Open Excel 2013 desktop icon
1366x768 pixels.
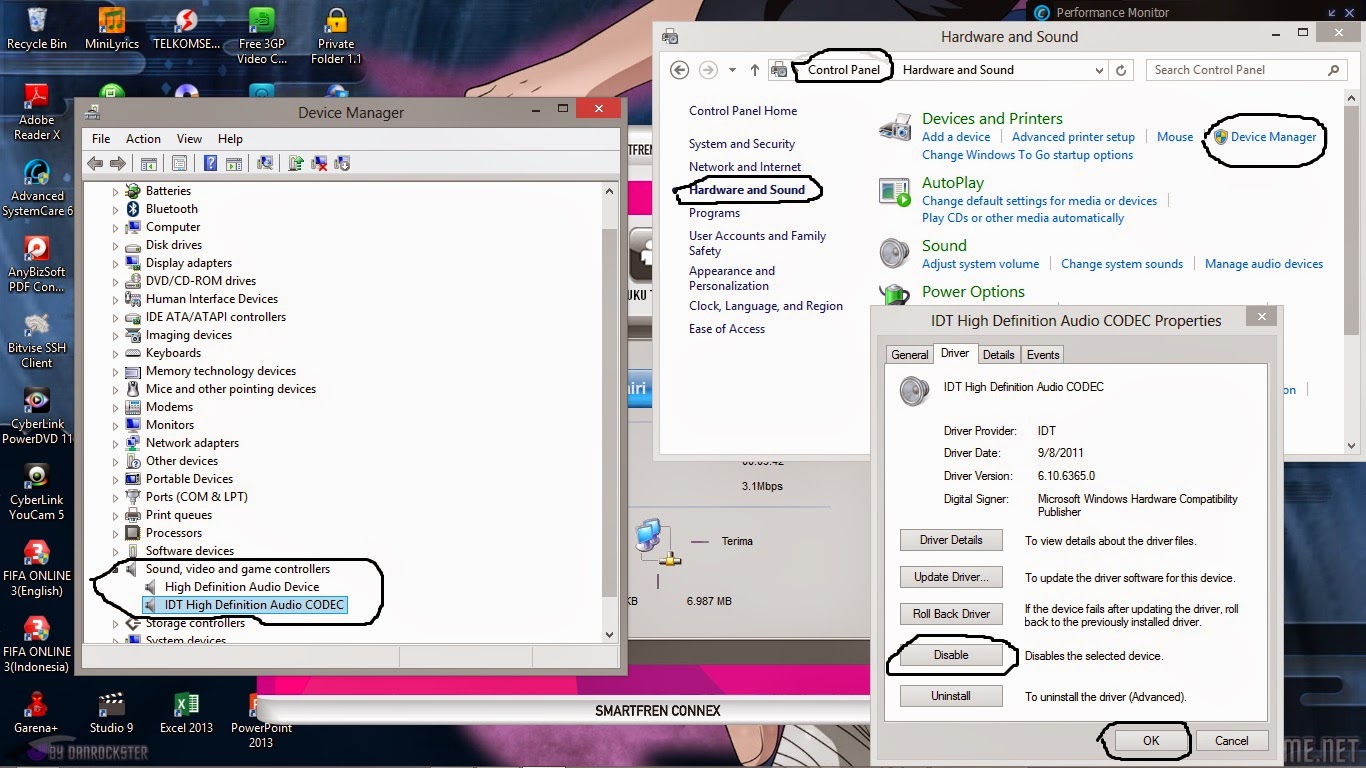click(187, 712)
